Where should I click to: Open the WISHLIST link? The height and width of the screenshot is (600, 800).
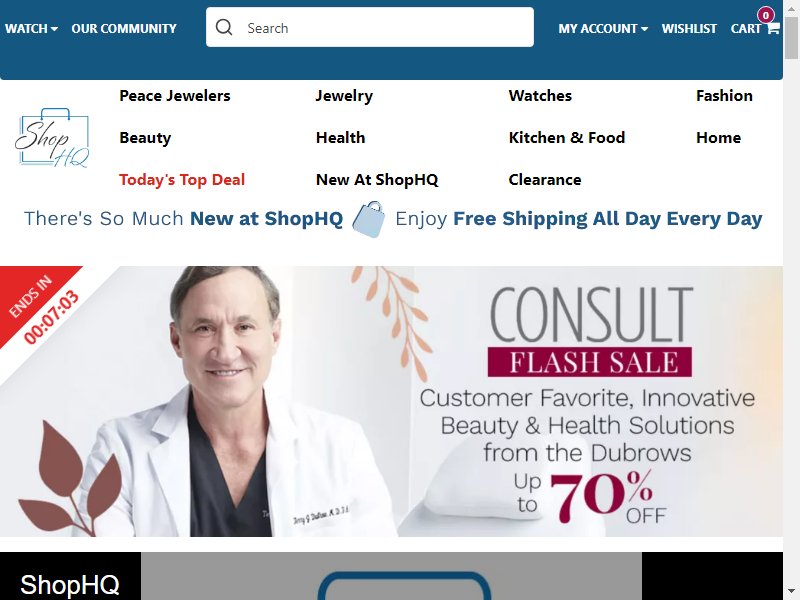689,29
